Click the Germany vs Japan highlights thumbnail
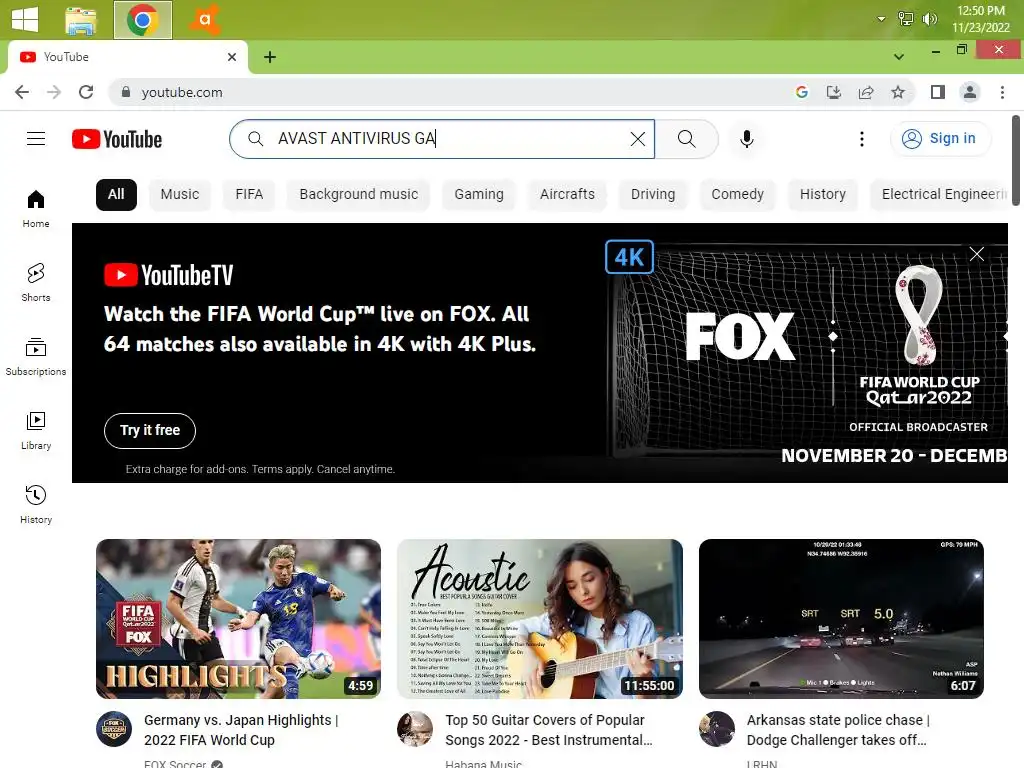Screen dimensions: 1024x768 pyautogui.click(x=238, y=618)
